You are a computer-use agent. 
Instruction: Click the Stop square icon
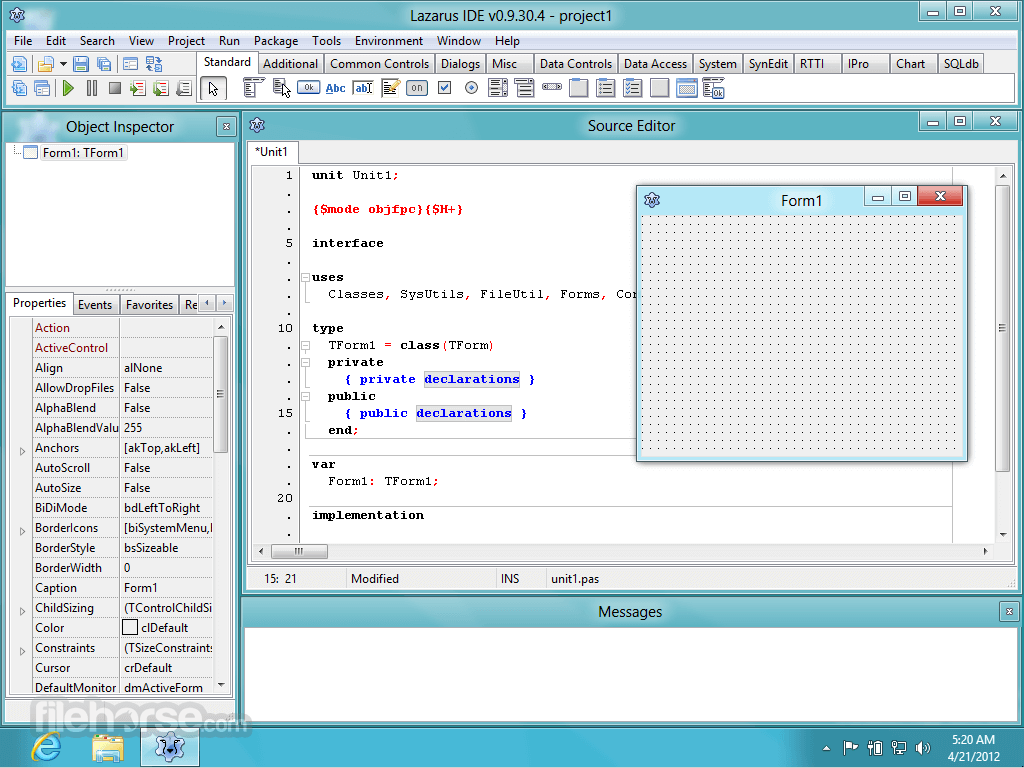coord(115,88)
